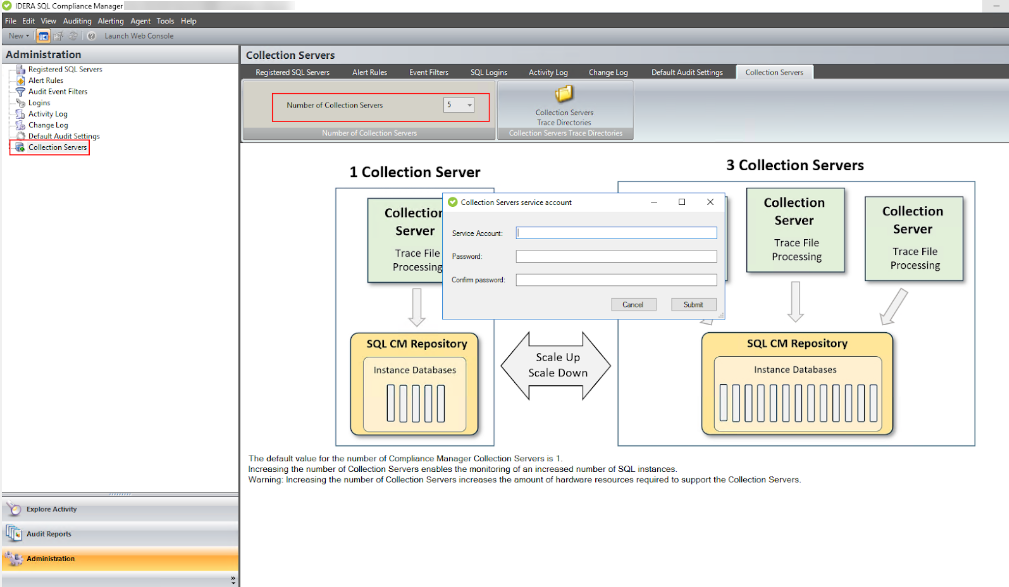Click the Logins keys icon

coord(21,103)
